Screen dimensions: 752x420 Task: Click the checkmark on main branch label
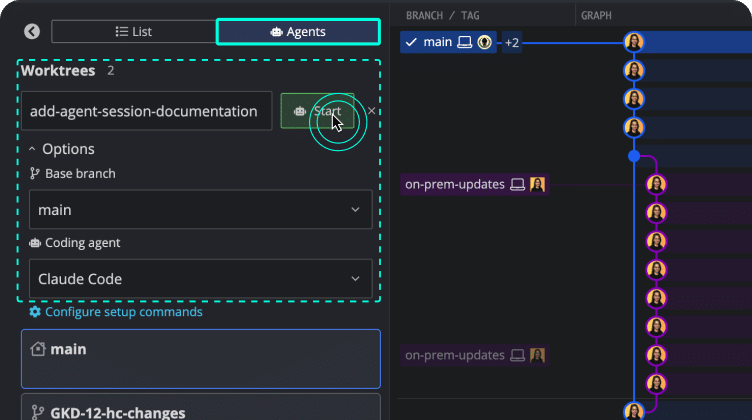point(411,42)
